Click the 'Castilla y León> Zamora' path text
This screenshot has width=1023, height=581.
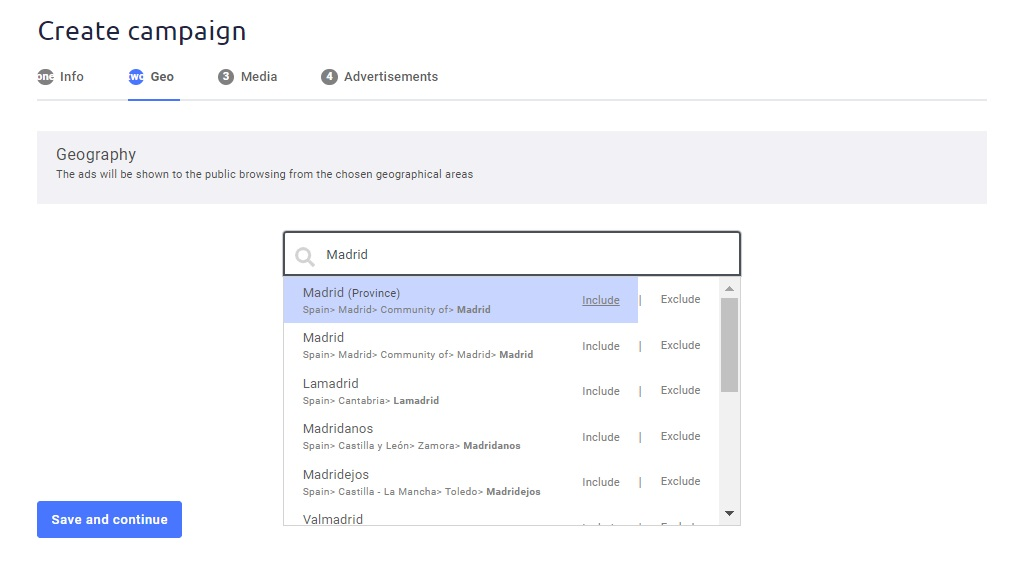coord(397,446)
